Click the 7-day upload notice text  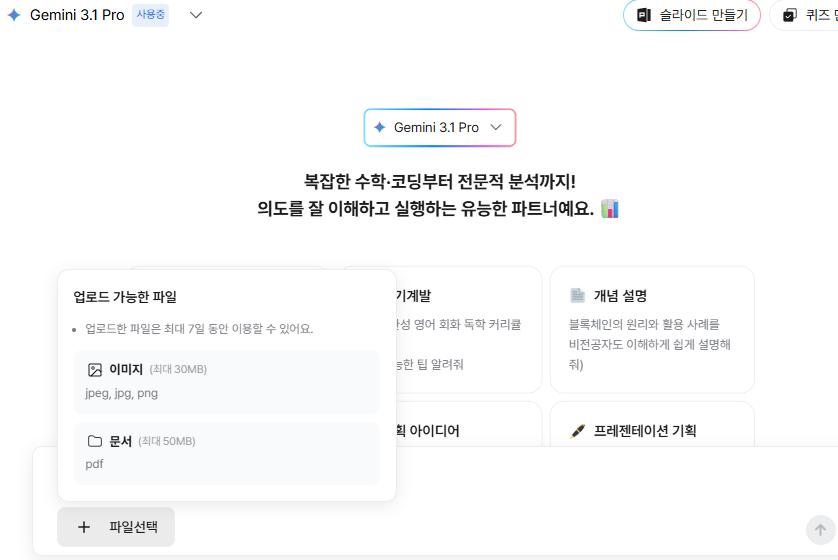(x=199, y=329)
